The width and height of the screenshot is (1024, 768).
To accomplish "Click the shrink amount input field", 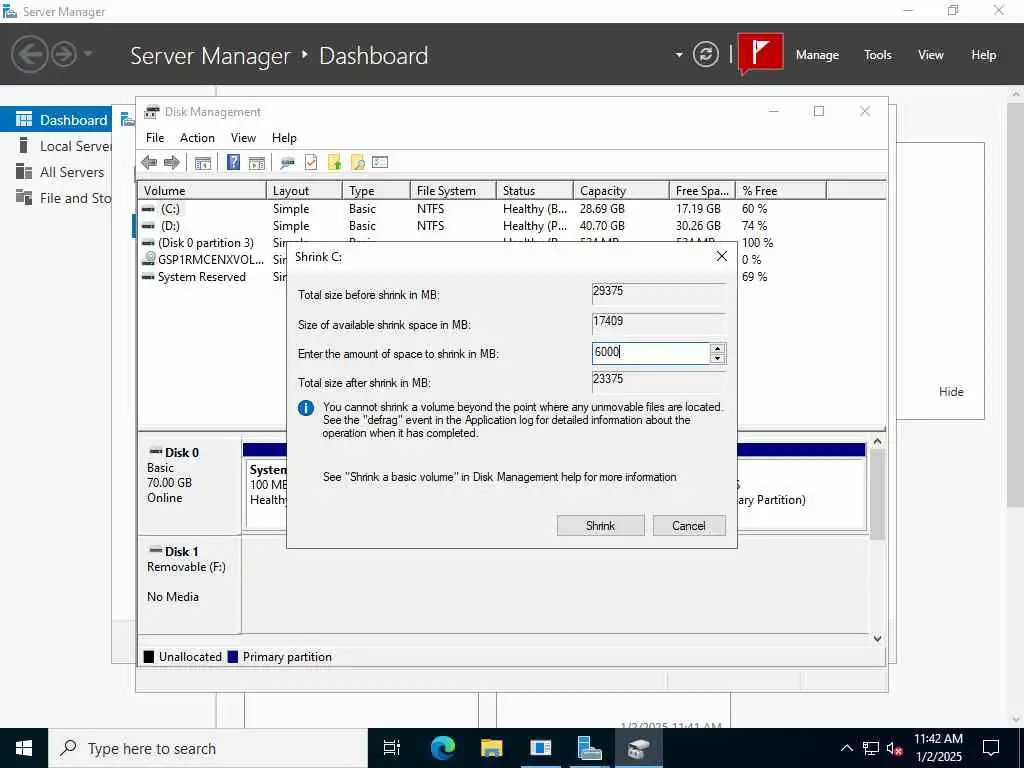I will click(x=650, y=353).
